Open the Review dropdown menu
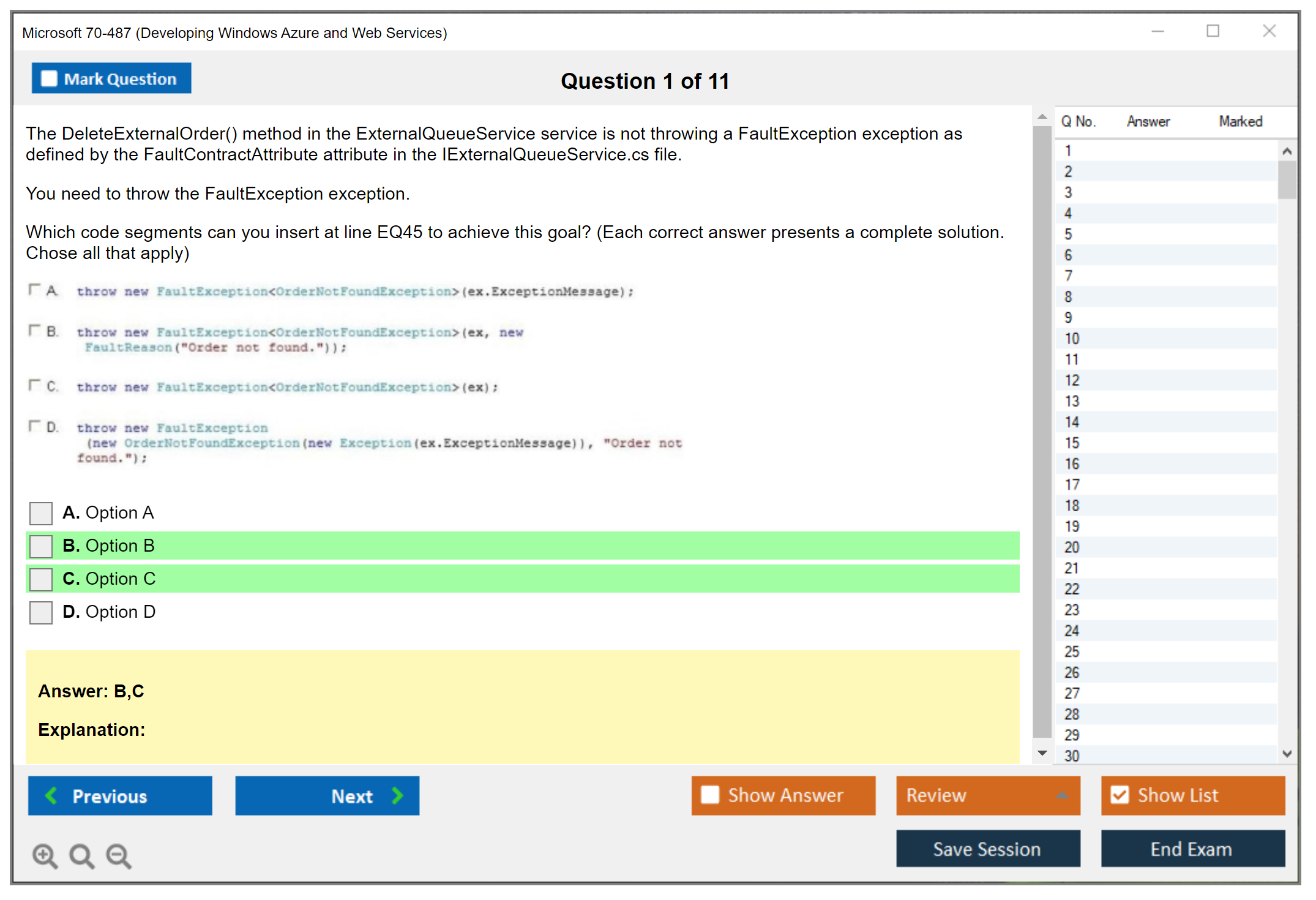This screenshot has height=900, width=1316. [x=1062, y=795]
